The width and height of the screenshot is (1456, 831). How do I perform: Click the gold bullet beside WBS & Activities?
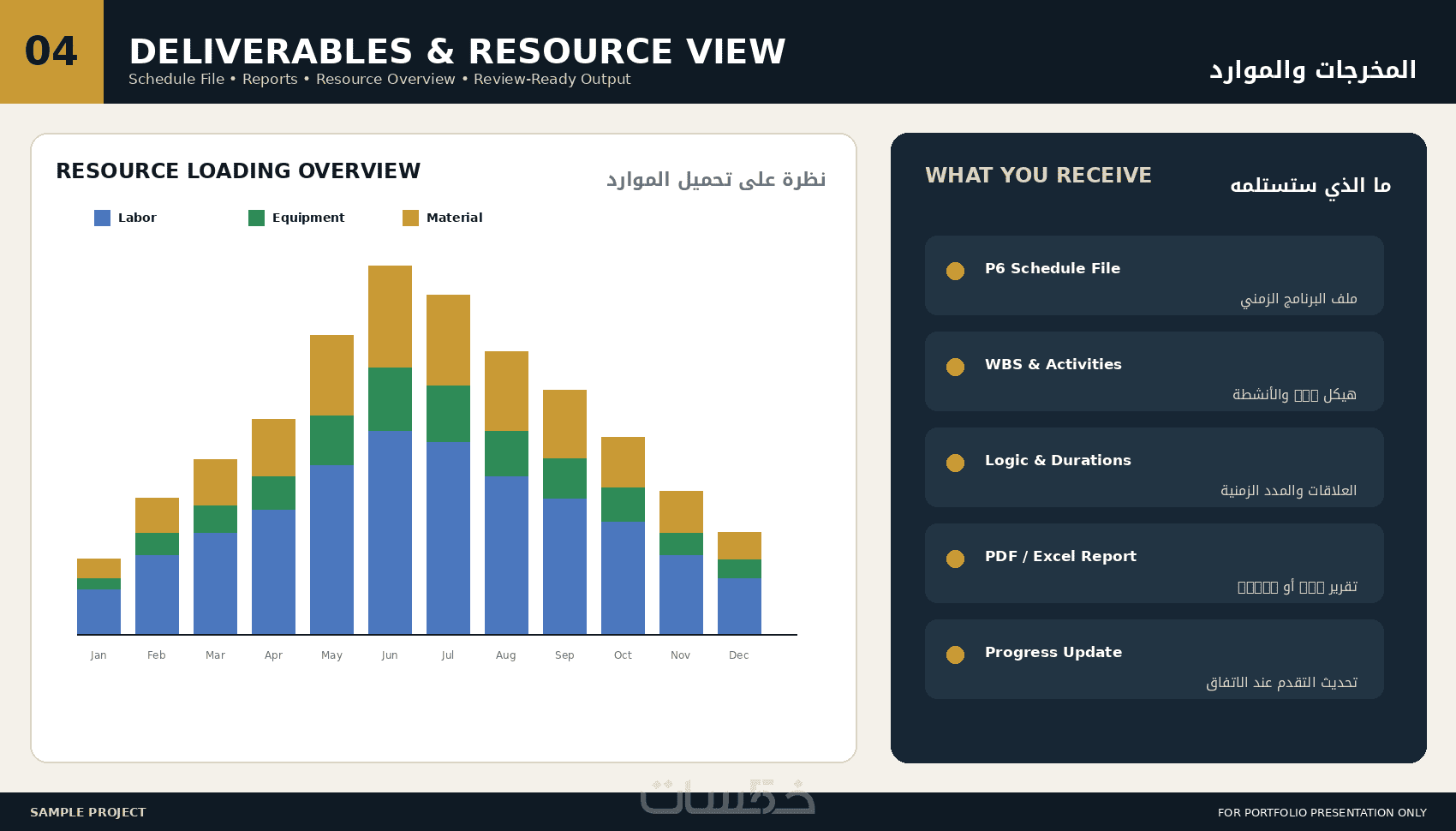pos(955,367)
